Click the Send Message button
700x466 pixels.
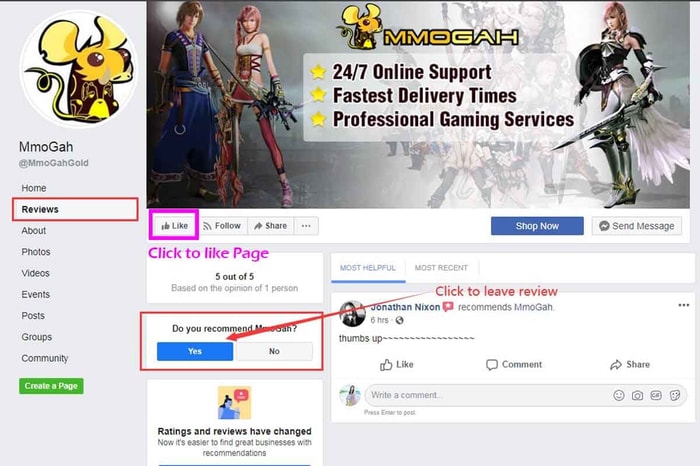click(x=637, y=226)
